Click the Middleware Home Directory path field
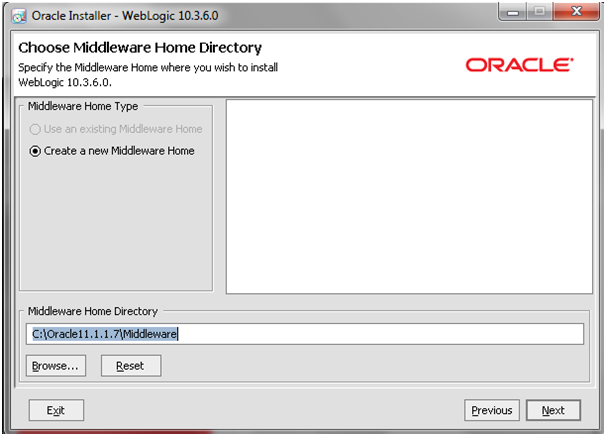 pos(305,334)
